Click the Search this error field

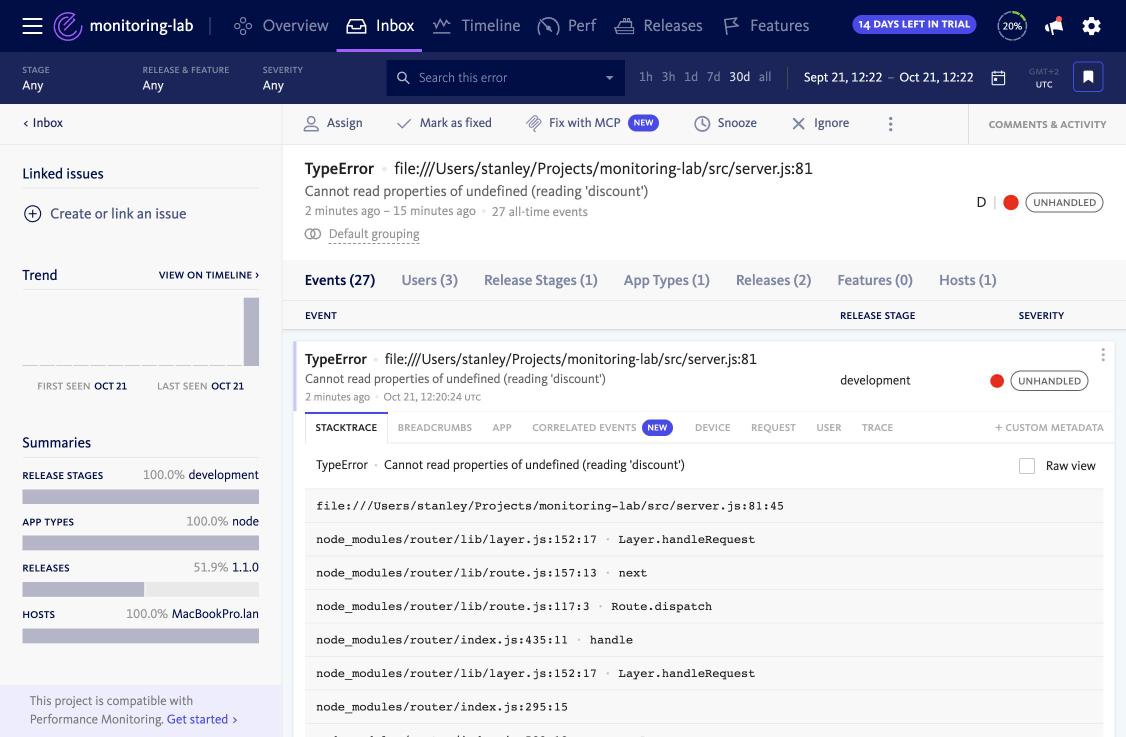(x=504, y=78)
